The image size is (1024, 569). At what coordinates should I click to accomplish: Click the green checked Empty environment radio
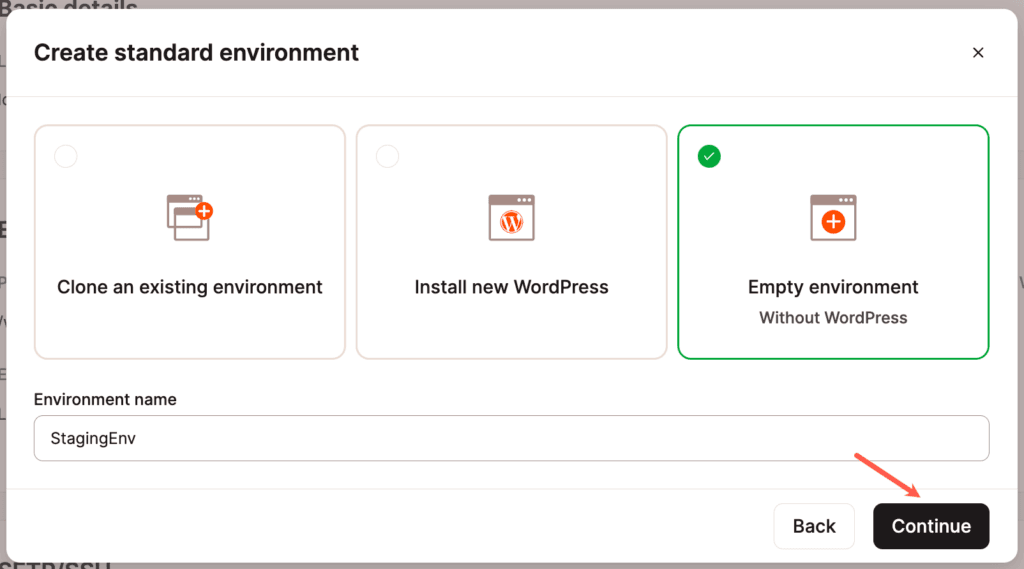[x=709, y=156]
